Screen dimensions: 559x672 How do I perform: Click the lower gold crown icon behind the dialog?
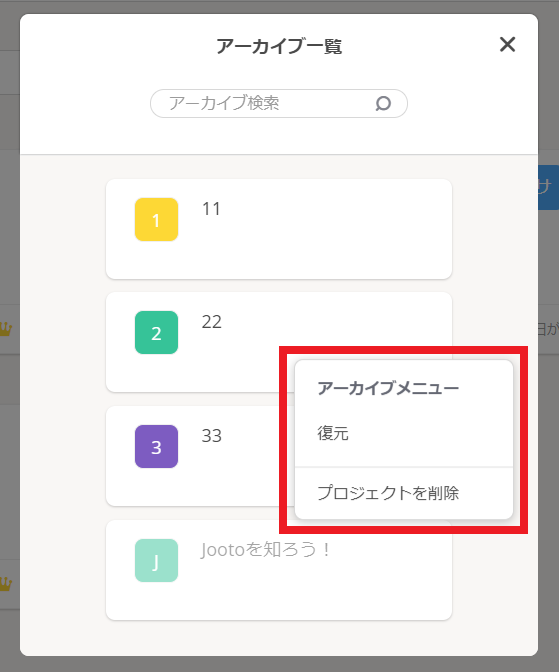tap(6, 584)
